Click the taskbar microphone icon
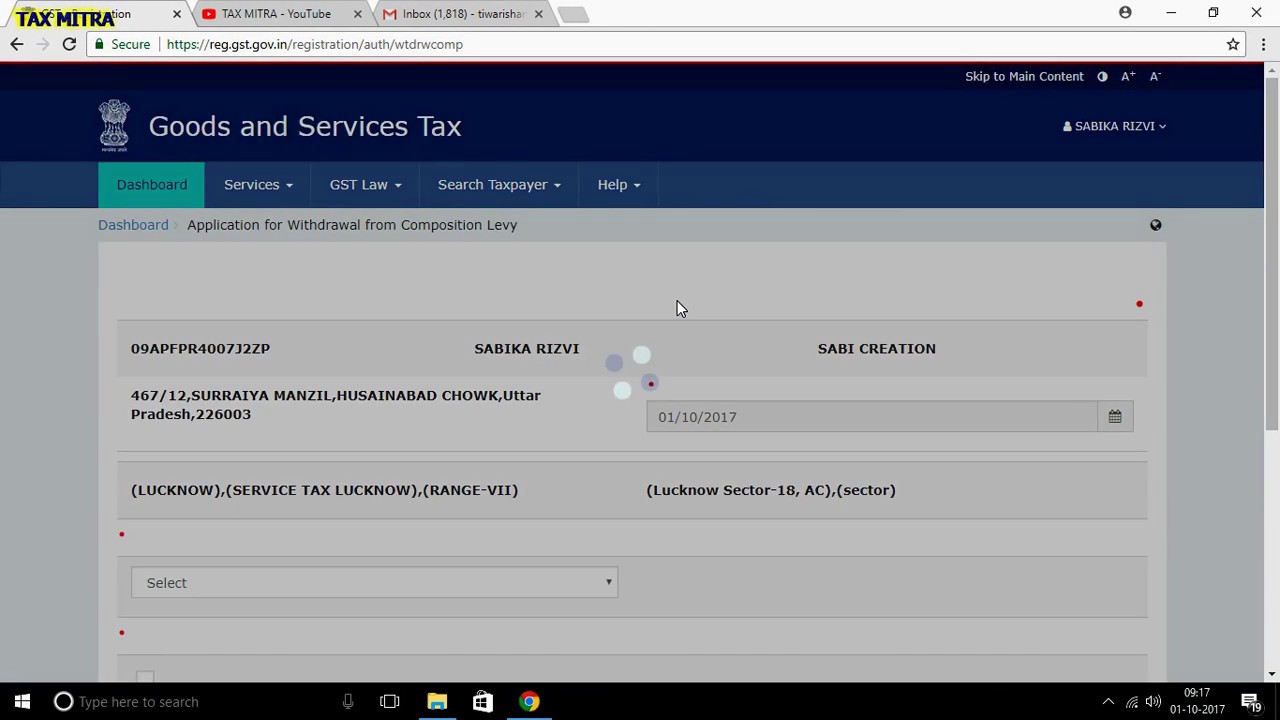Image resolution: width=1280 pixels, height=720 pixels. (348, 702)
